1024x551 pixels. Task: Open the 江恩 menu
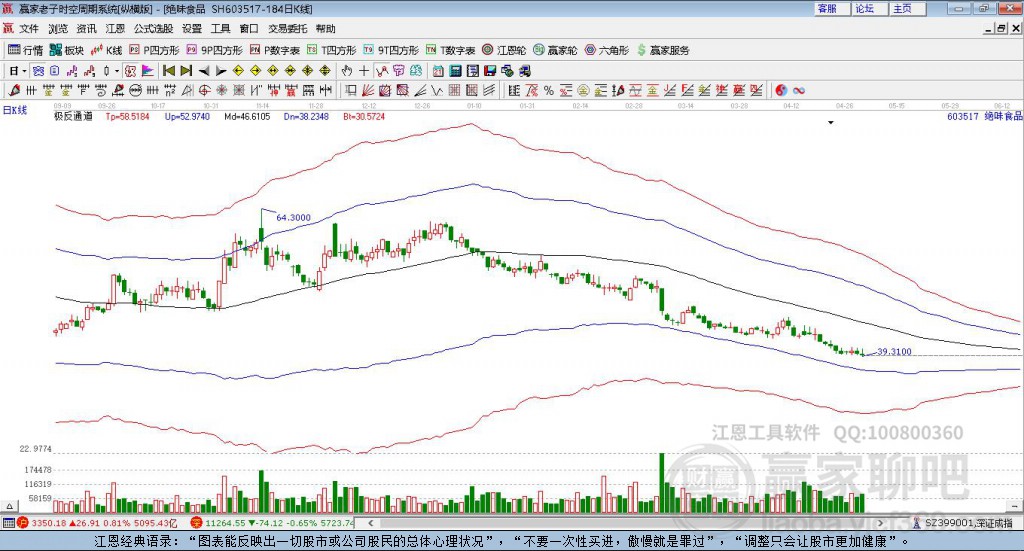[x=115, y=29]
